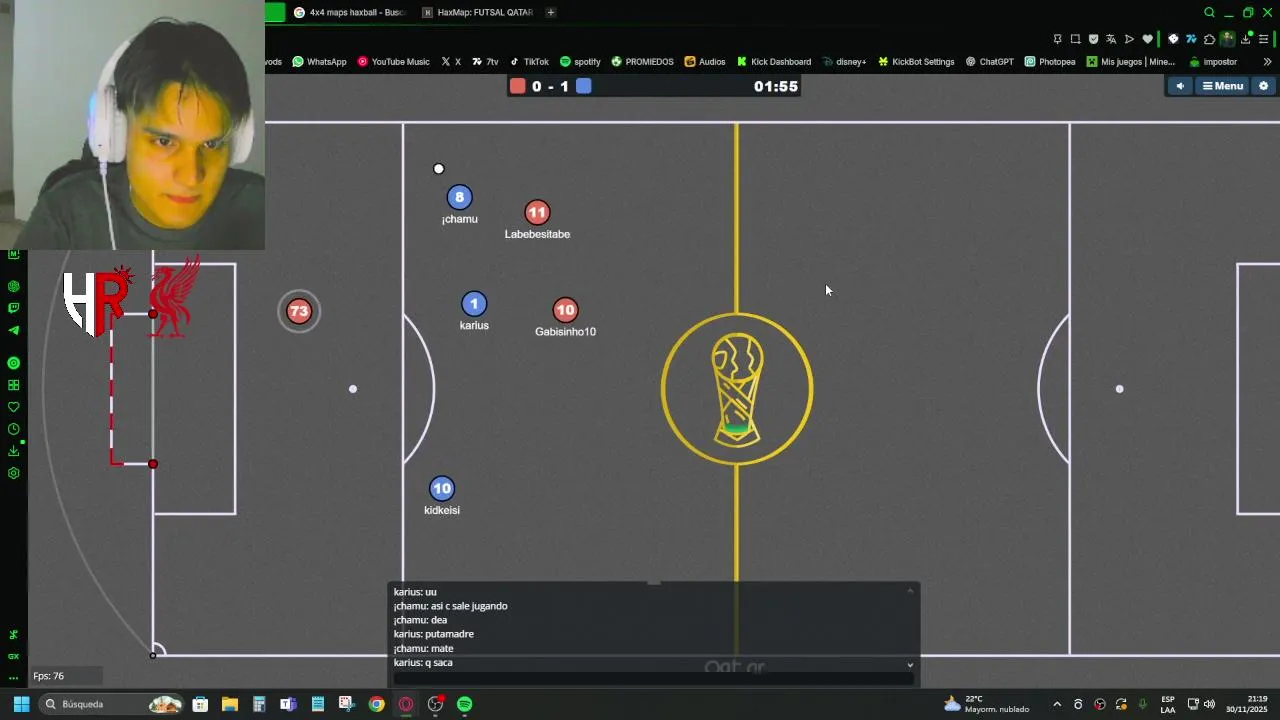This screenshot has width=1280, height=720.
Task: Open the browser downloads icon
Action: tap(1245, 39)
